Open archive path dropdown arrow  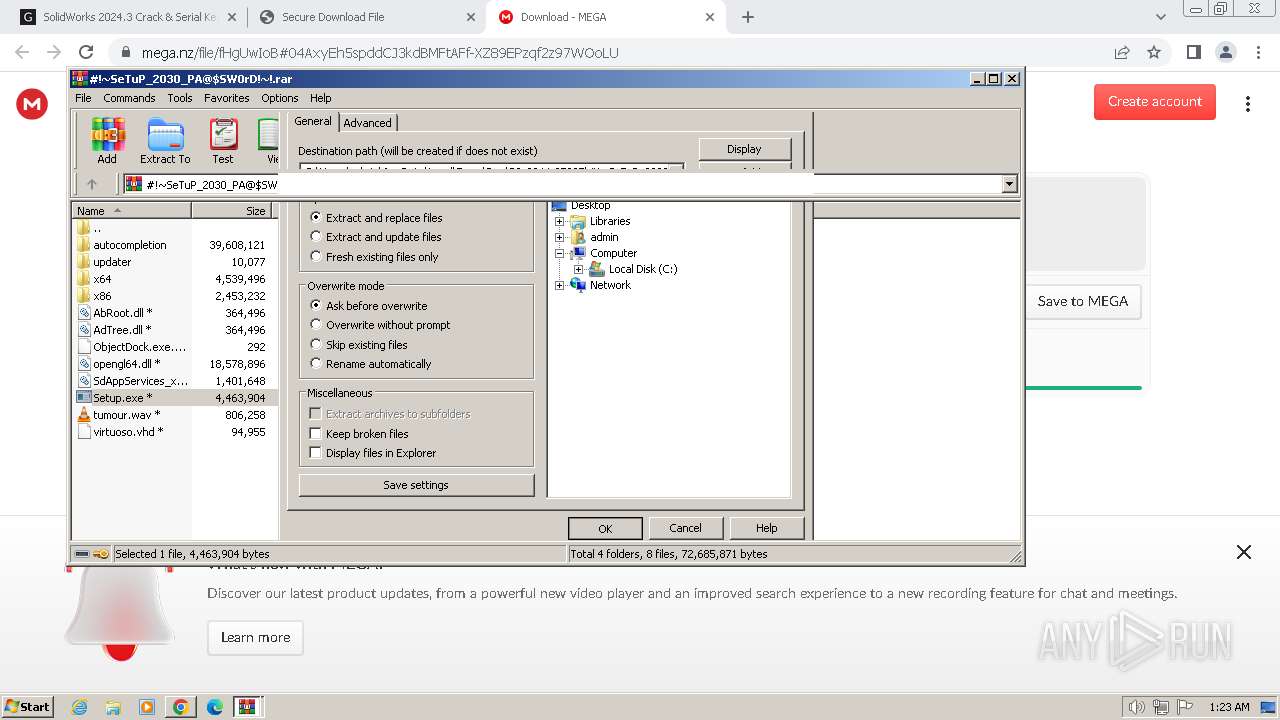(1009, 184)
